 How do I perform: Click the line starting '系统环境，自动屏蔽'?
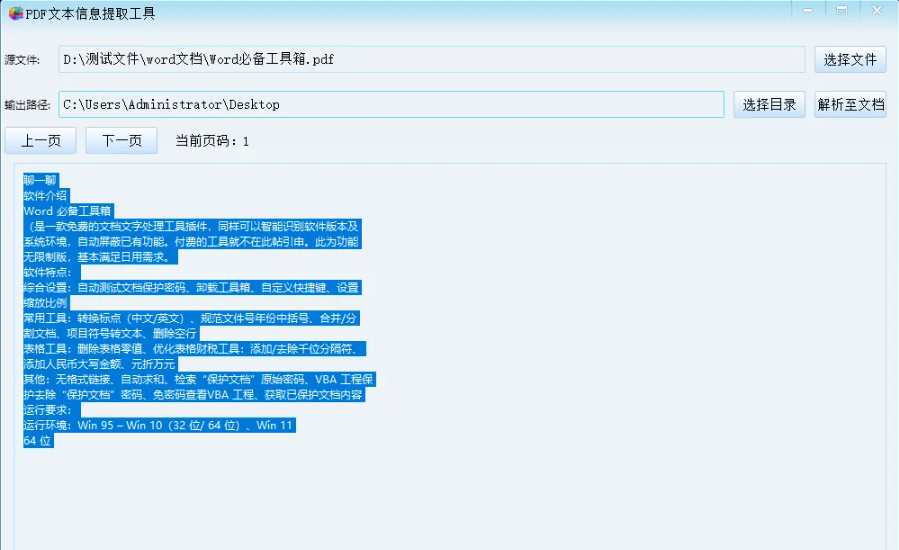click(191, 241)
